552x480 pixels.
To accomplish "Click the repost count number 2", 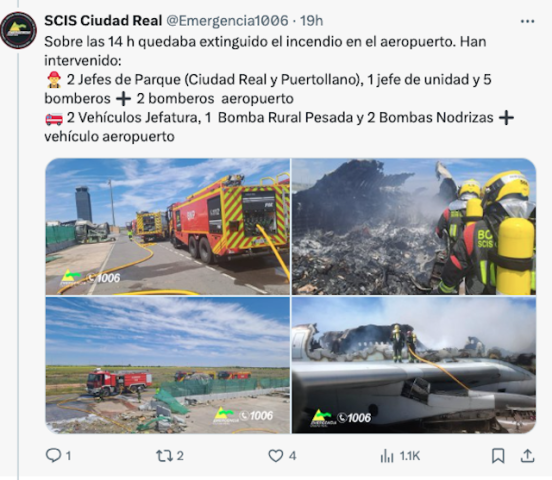I will 180,456.
